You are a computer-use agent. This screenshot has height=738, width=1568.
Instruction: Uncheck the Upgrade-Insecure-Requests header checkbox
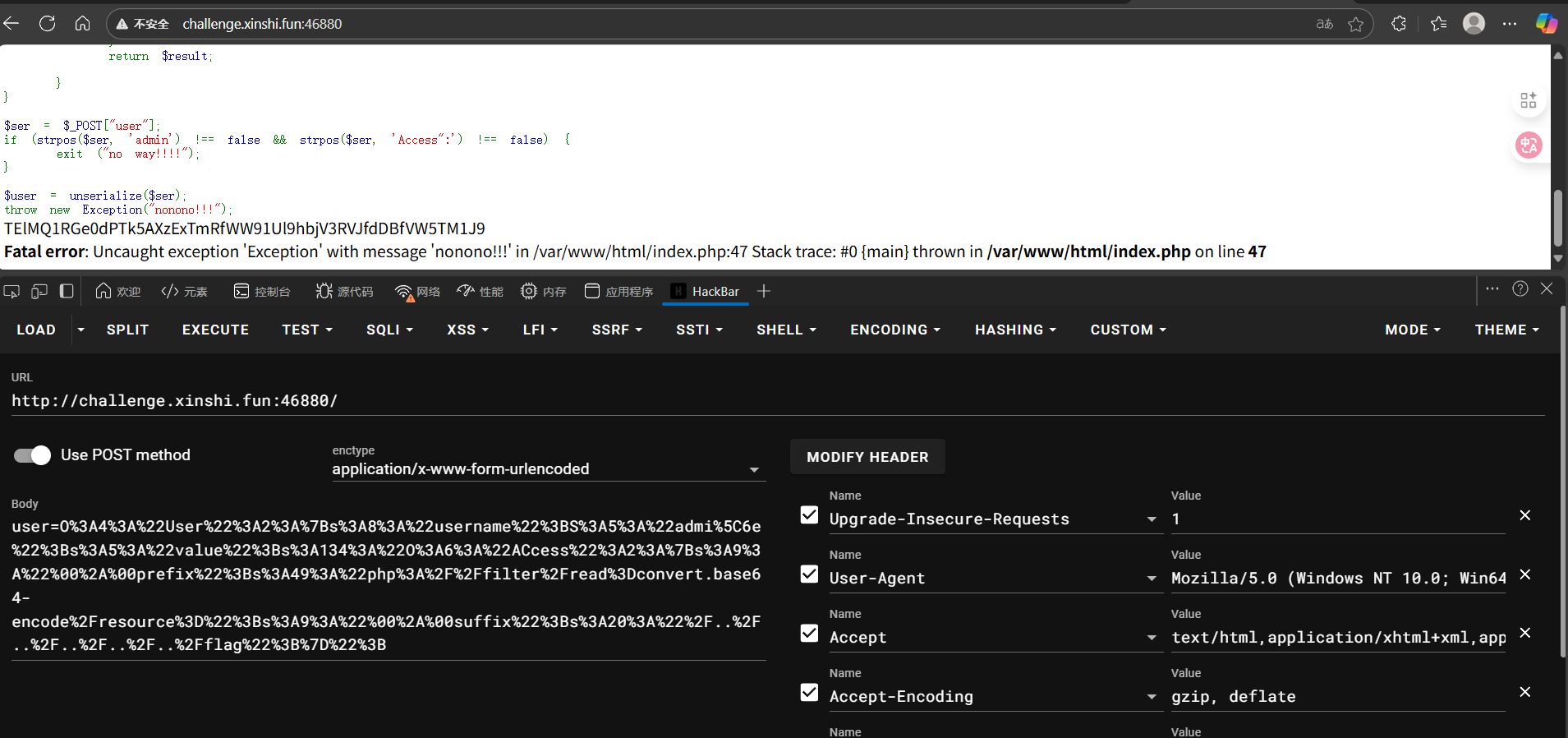(x=809, y=515)
